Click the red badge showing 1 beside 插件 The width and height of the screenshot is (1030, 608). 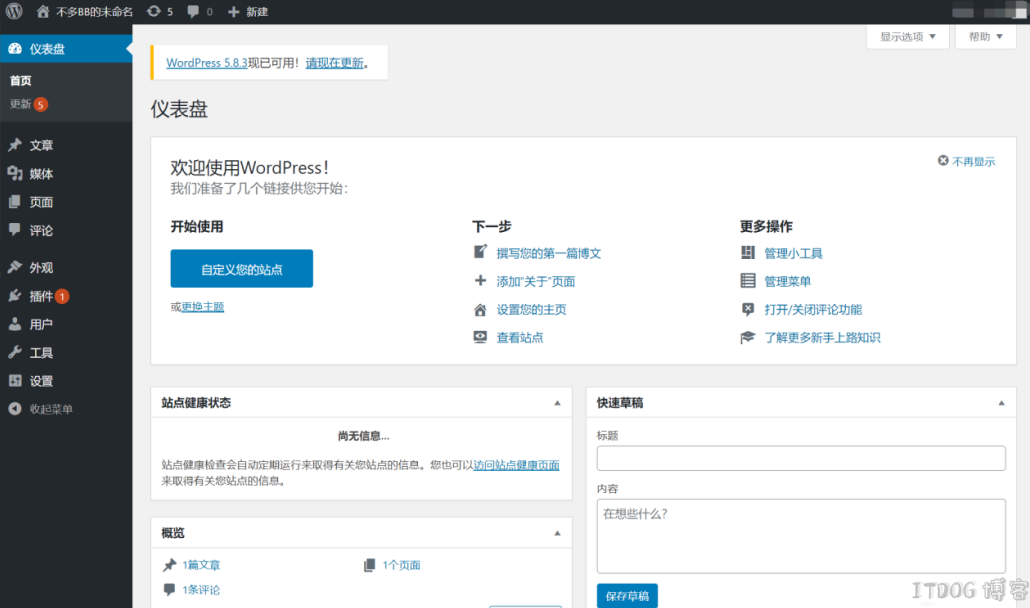[x=62, y=296]
